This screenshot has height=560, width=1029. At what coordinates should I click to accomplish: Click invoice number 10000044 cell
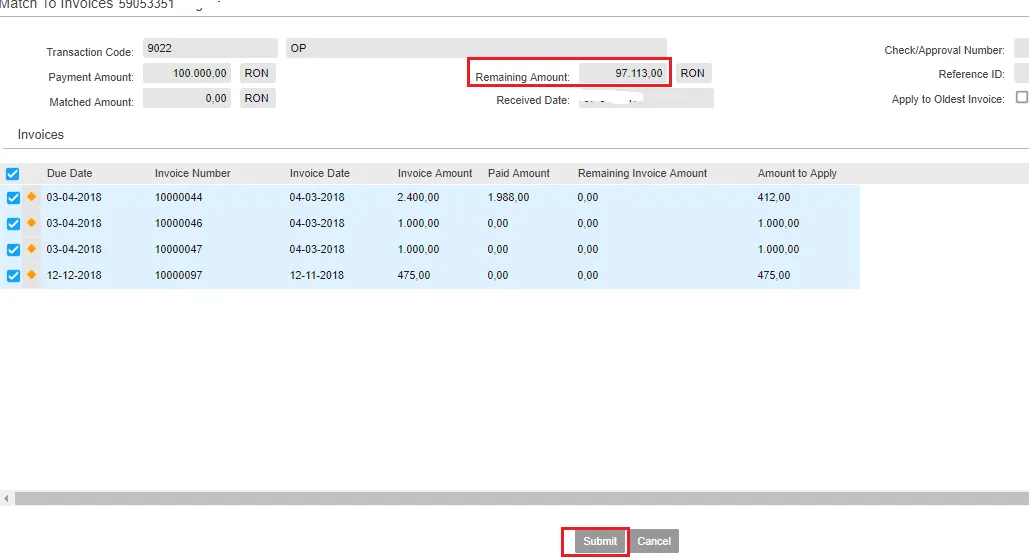point(178,197)
